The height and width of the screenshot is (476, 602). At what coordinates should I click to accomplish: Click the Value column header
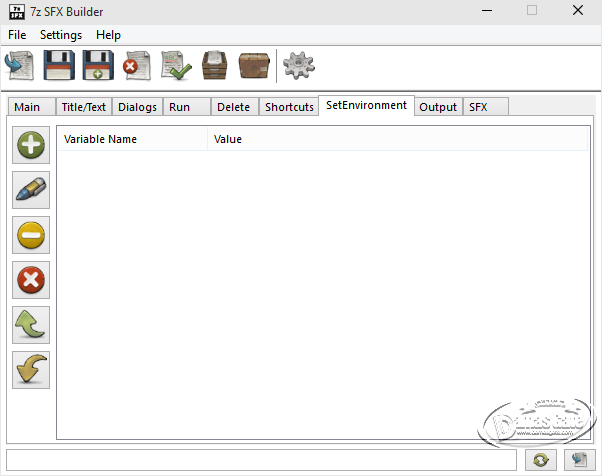[x=398, y=139]
